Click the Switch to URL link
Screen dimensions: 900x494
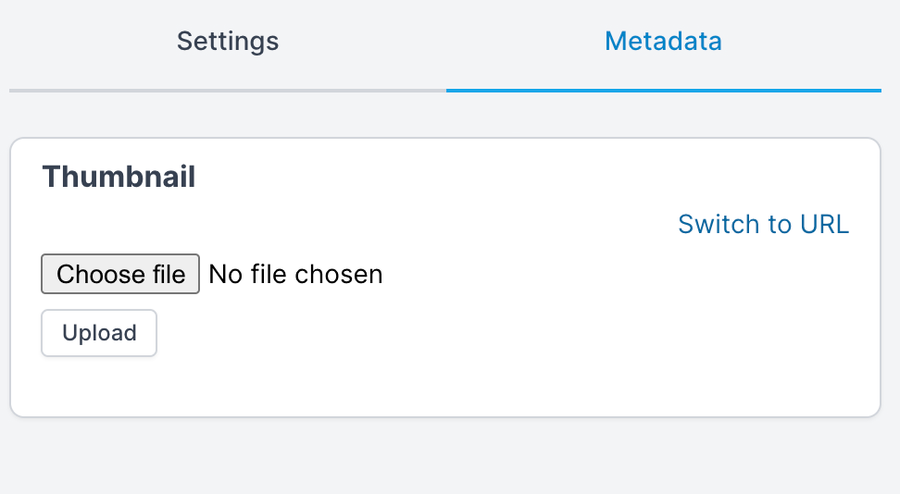(763, 224)
